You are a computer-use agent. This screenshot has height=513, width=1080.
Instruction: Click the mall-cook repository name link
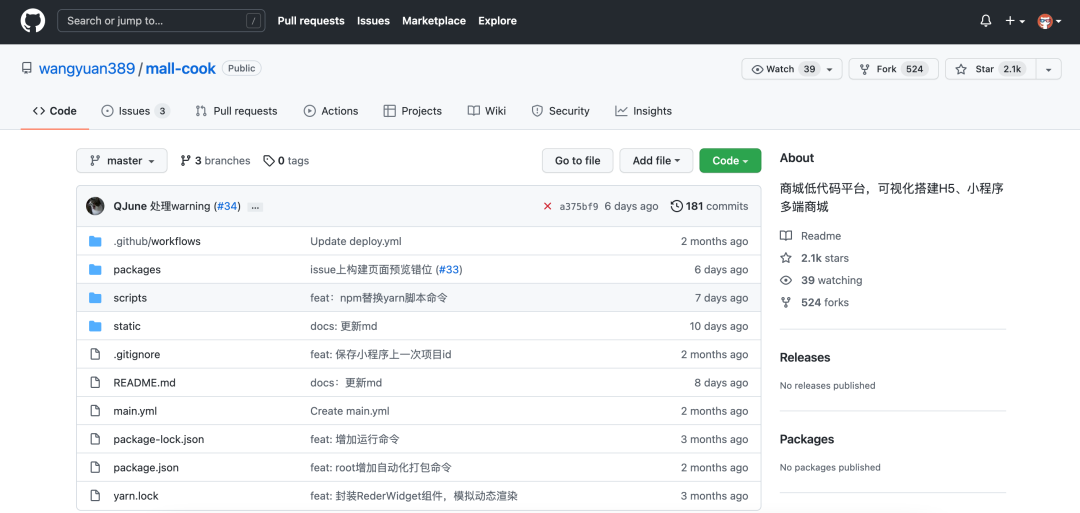[180, 69]
